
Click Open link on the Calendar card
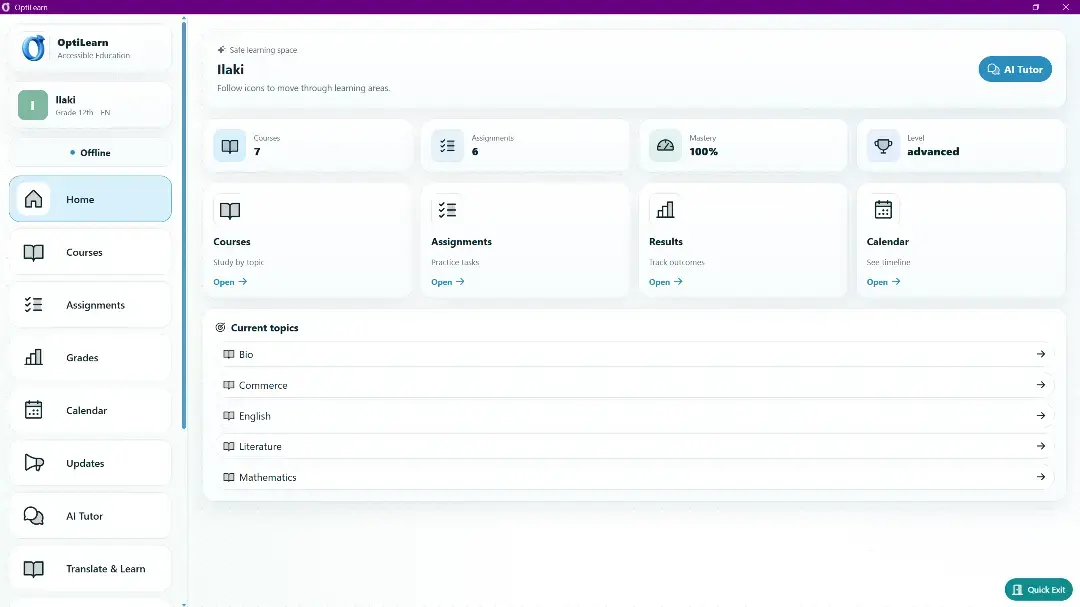tap(883, 282)
